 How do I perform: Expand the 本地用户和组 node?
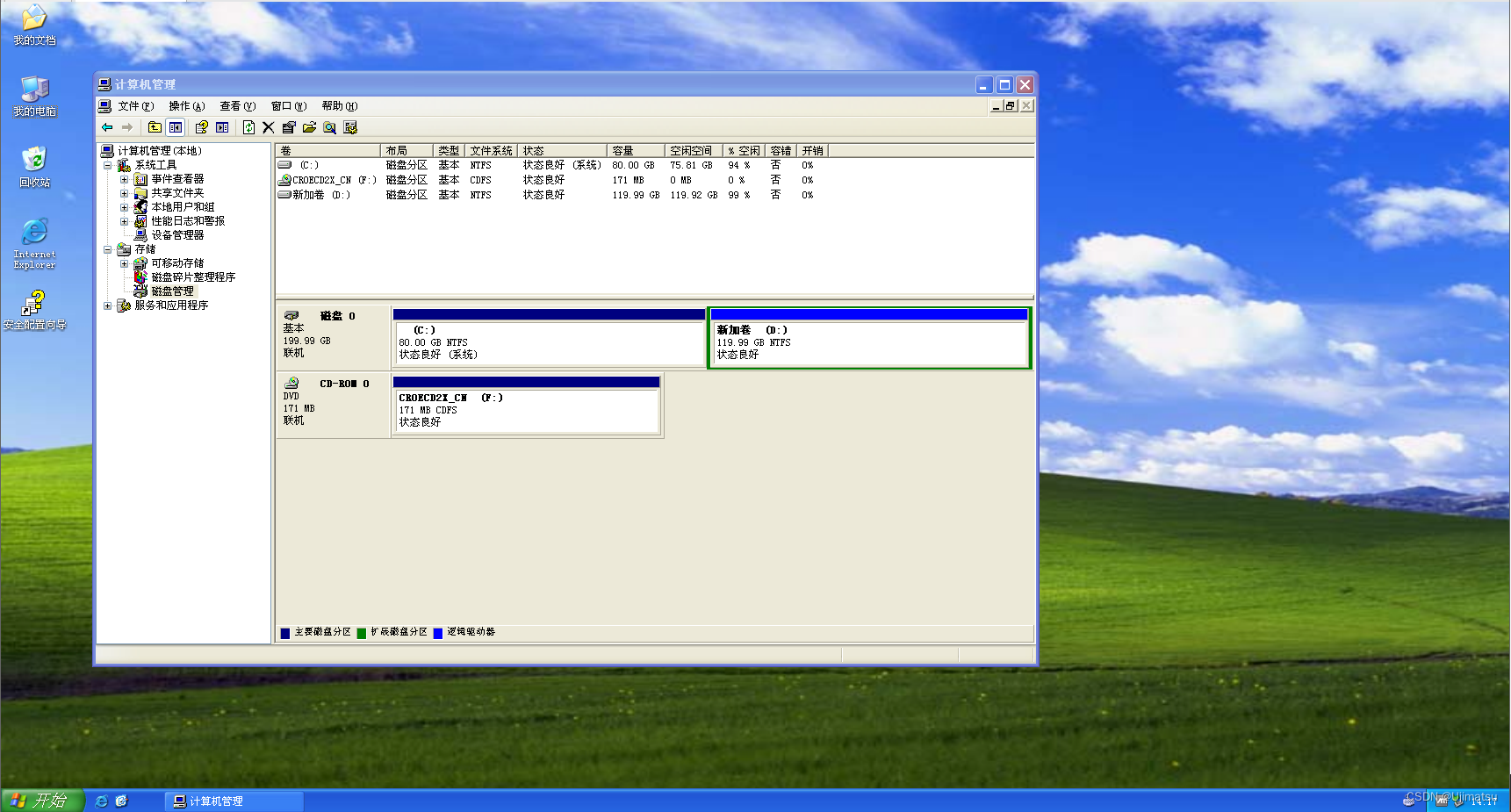124,207
